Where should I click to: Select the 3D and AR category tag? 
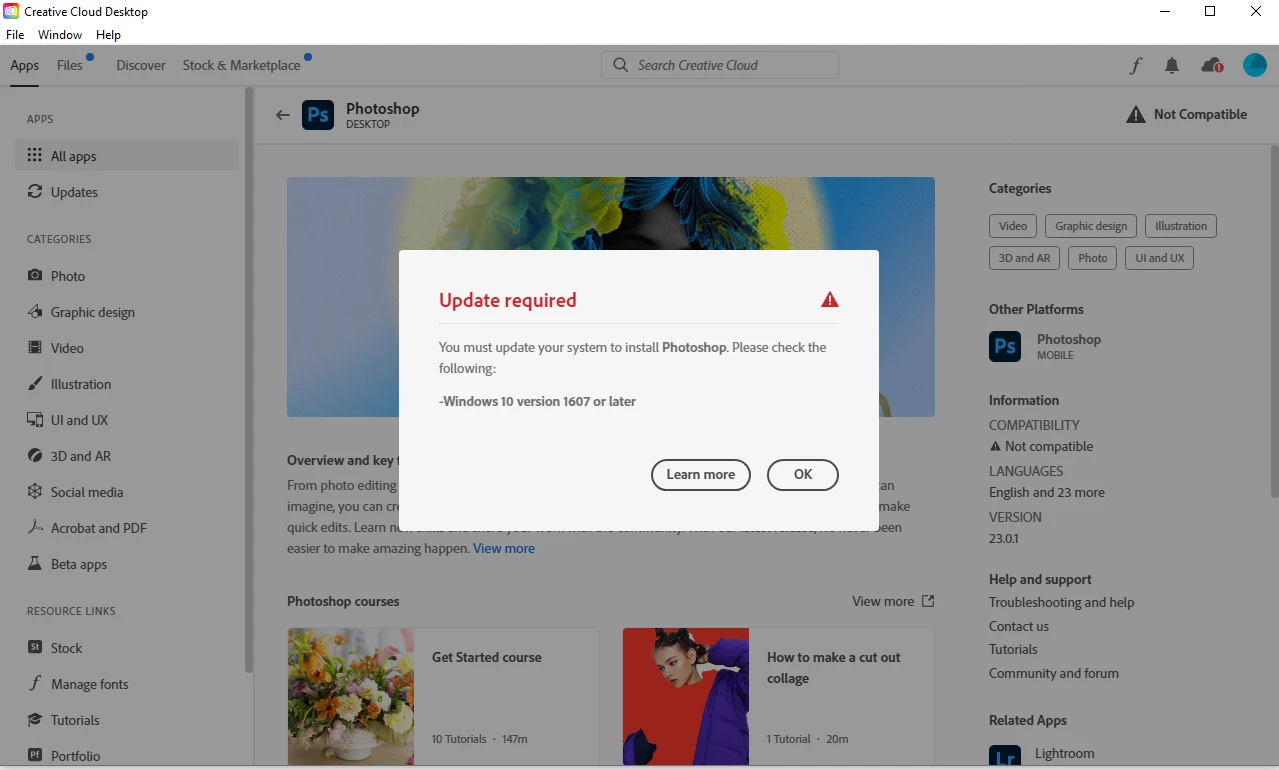(1025, 258)
